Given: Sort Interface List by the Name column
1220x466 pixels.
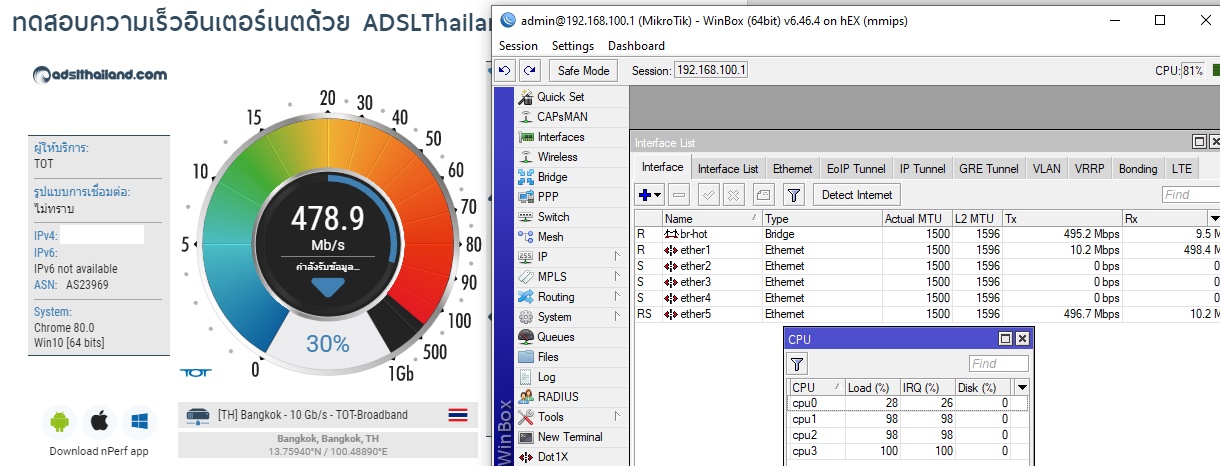Looking at the screenshot, I should click(x=712, y=218).
